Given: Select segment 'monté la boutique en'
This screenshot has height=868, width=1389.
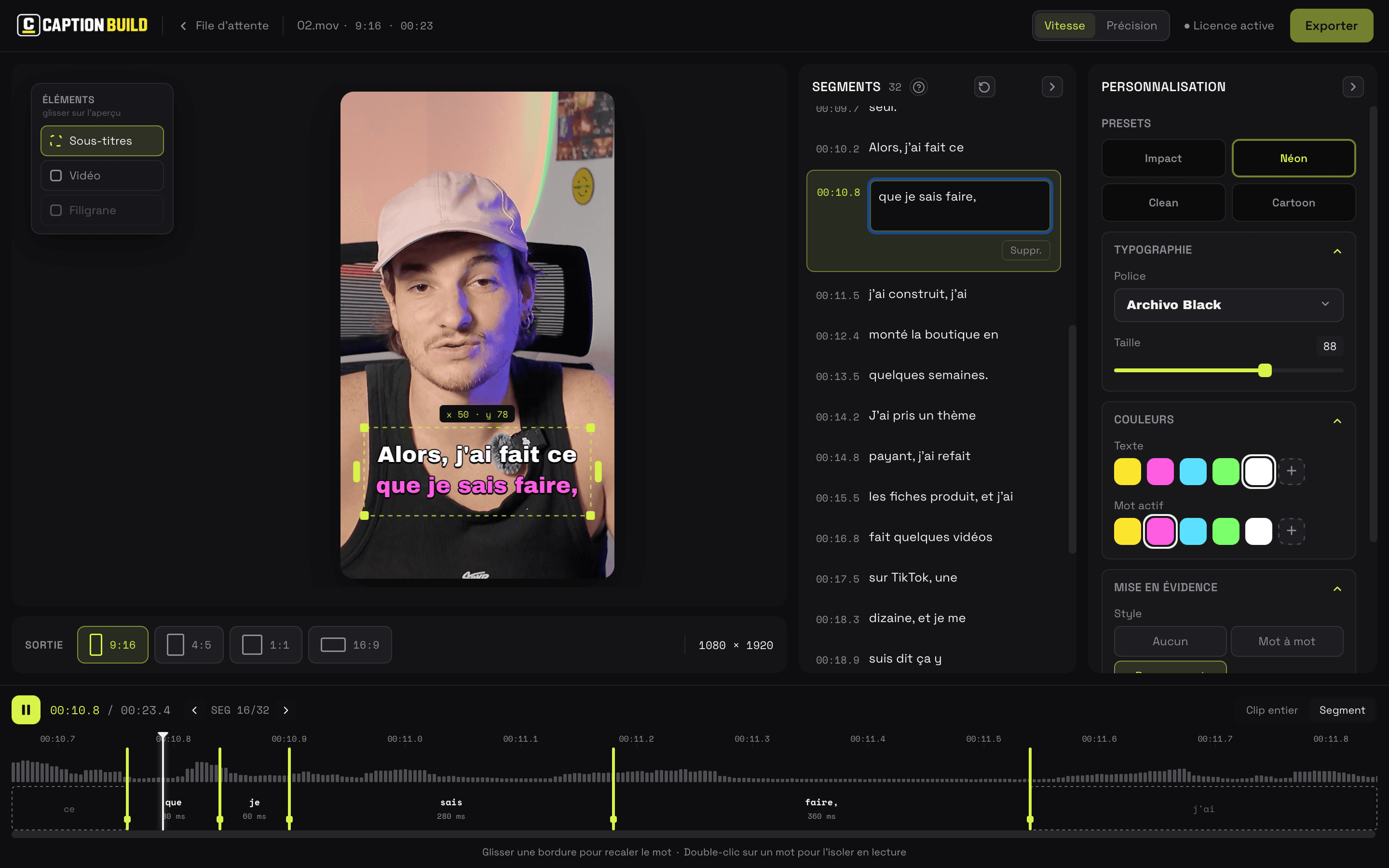Looking at the screenshot, I should (933, 335).
